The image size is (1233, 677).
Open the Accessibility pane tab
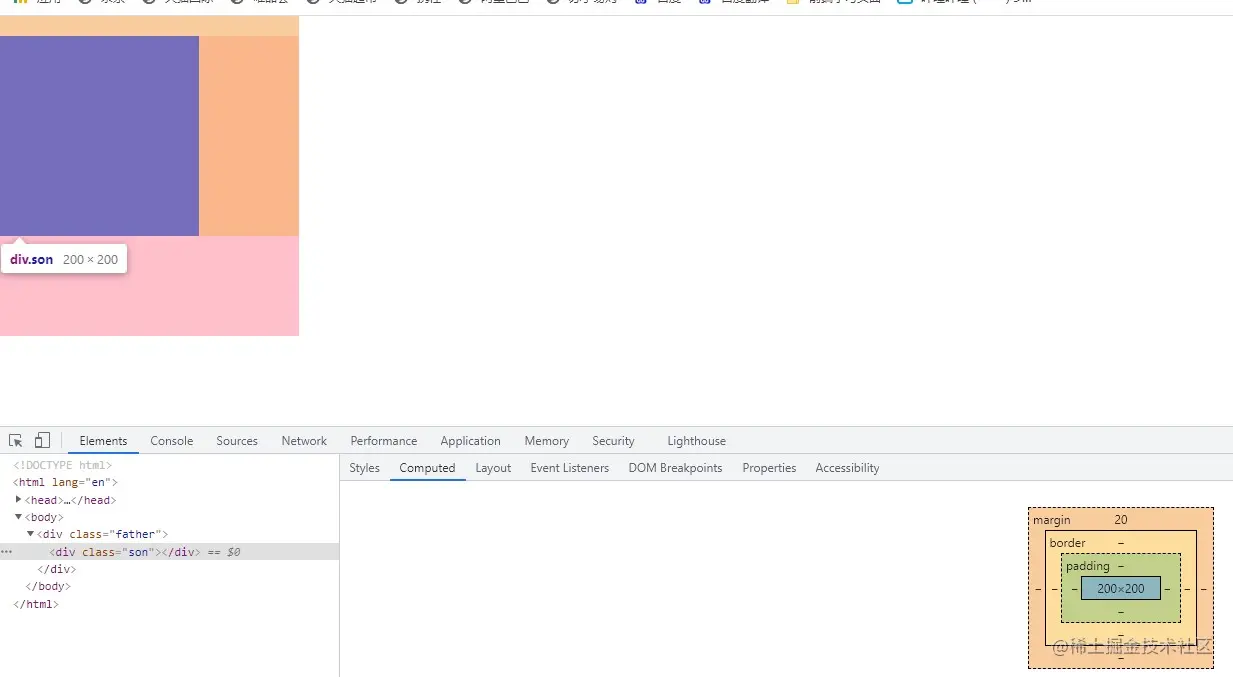[x=847, y=468]
